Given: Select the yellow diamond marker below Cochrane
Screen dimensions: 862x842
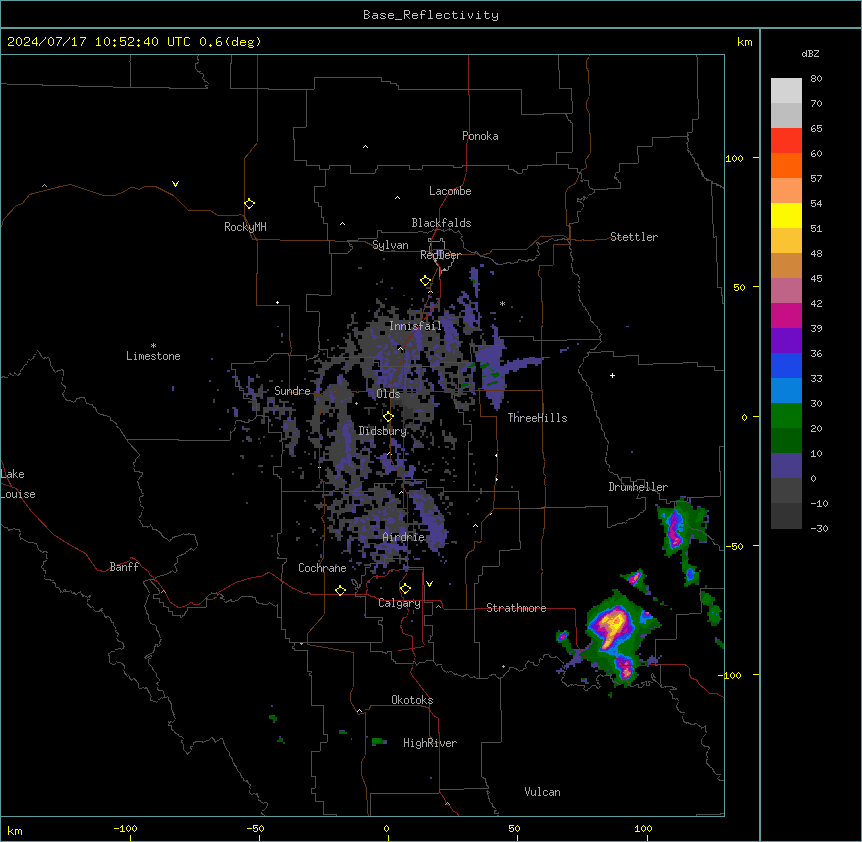Looking at the screenshot, I should click(x=340, y=590).
